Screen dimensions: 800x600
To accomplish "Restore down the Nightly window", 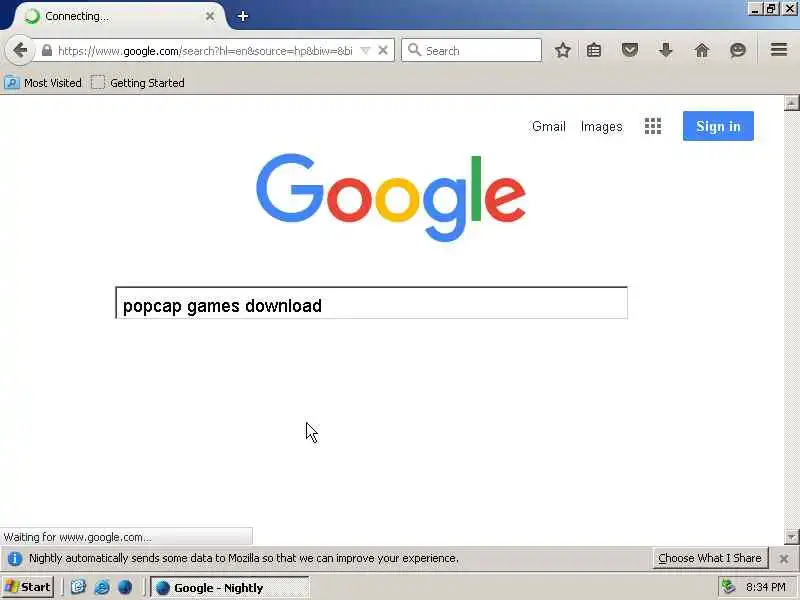I will (771, 9).
